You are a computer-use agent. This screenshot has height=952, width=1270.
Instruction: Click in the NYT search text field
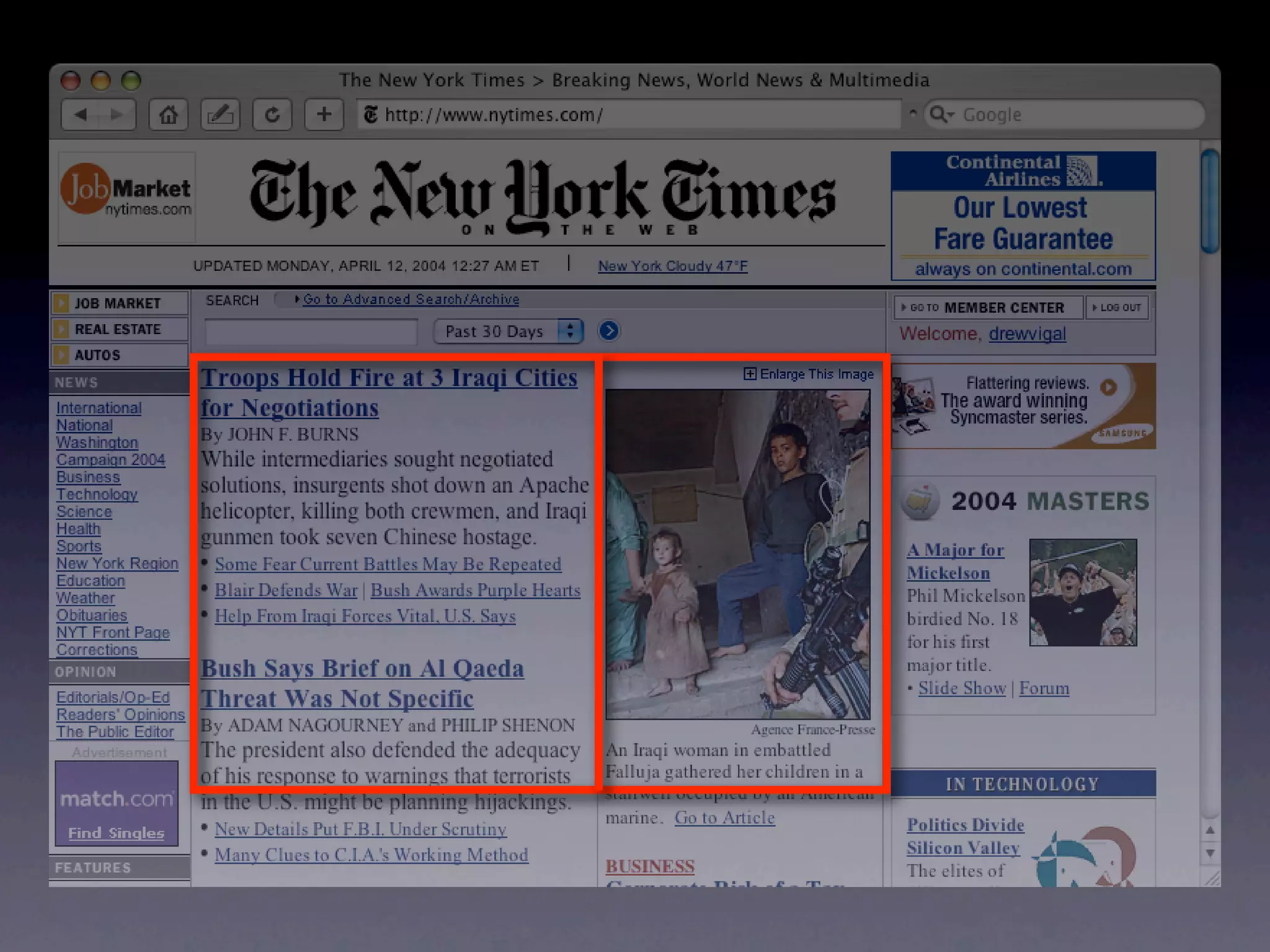(x=311, y=332)
